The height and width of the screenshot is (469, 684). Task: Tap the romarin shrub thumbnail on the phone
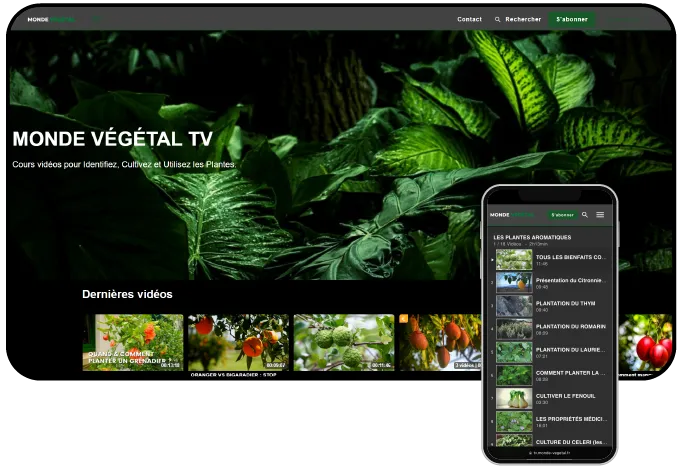[x=514, y=329]
